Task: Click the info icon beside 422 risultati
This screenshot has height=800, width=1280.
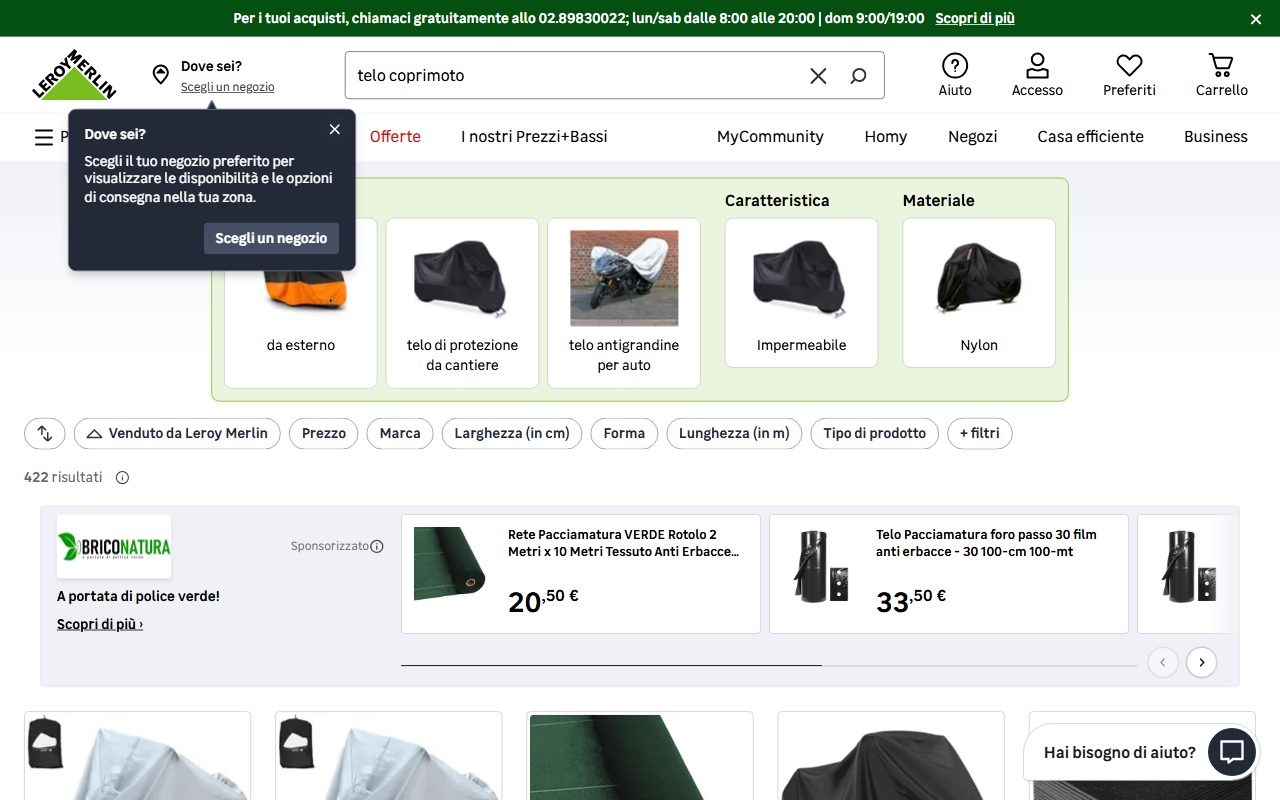Action: 122,478
